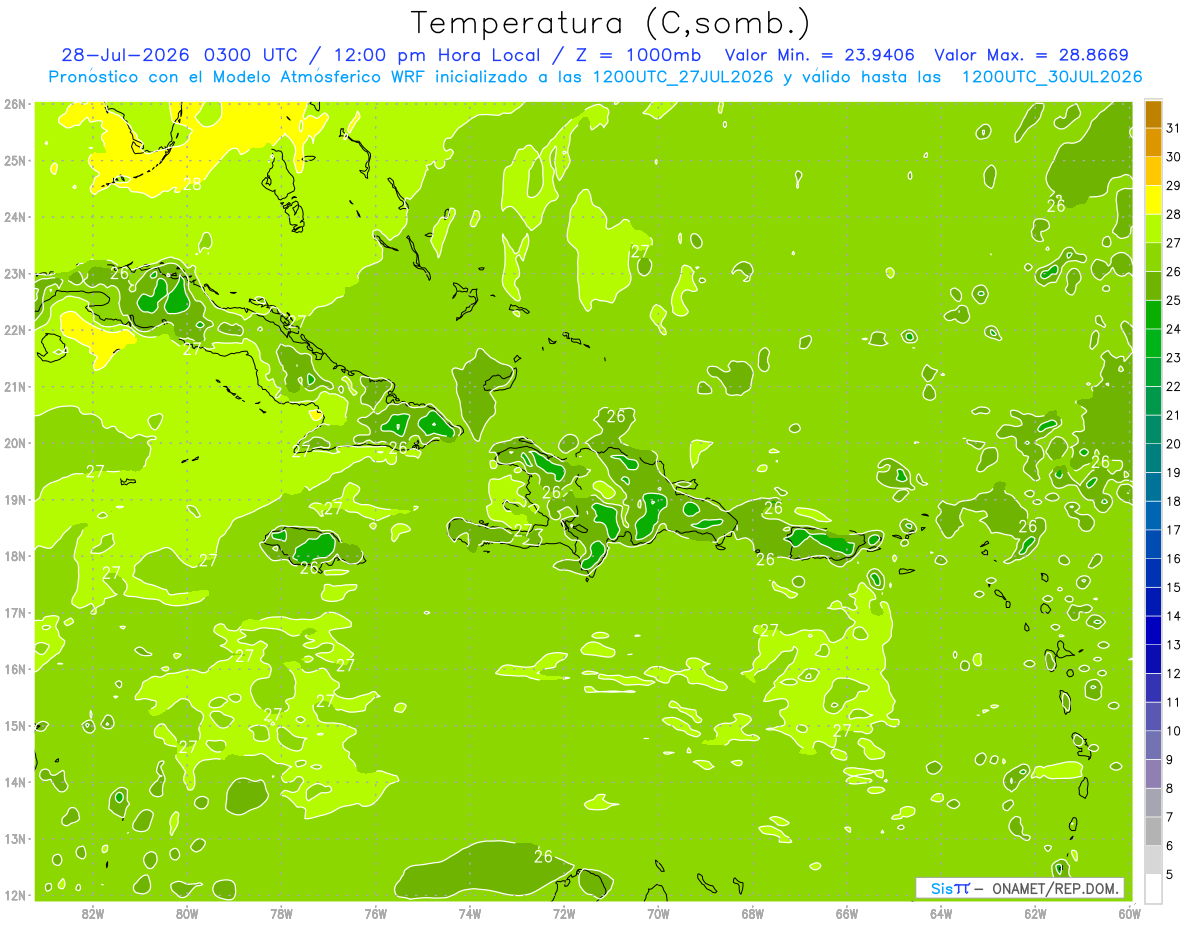Click longitude axis label '78W'
The height and width of the screenshot is (927, 1200).
coord(281,913)
